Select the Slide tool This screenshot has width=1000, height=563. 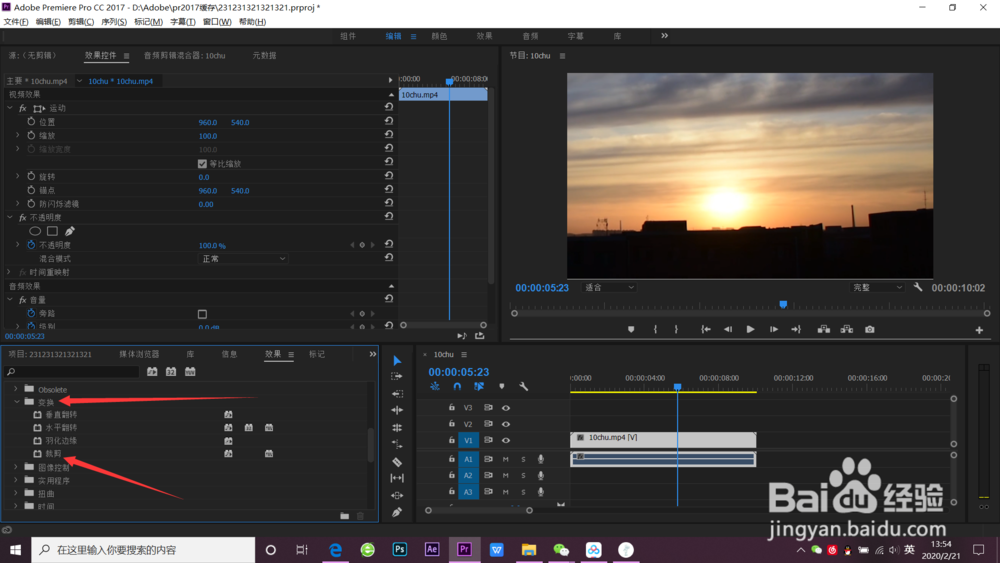click(397, 495)
